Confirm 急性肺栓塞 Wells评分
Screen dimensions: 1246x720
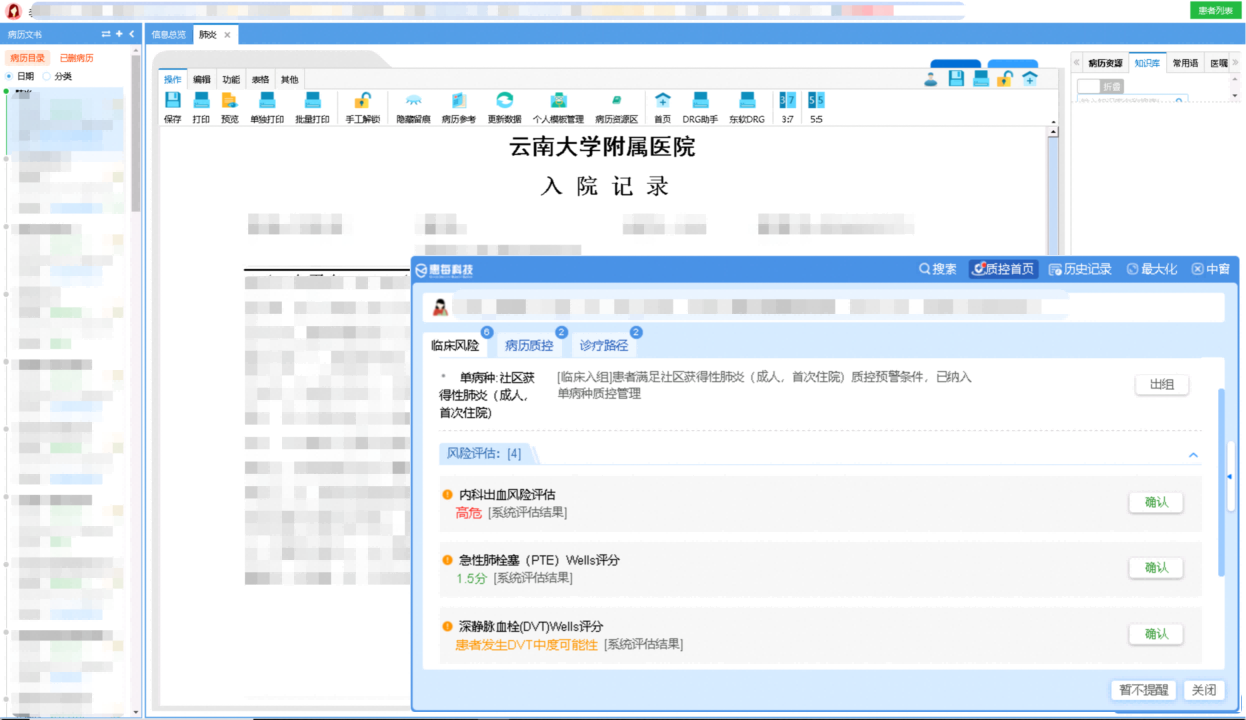[1156, 567]
